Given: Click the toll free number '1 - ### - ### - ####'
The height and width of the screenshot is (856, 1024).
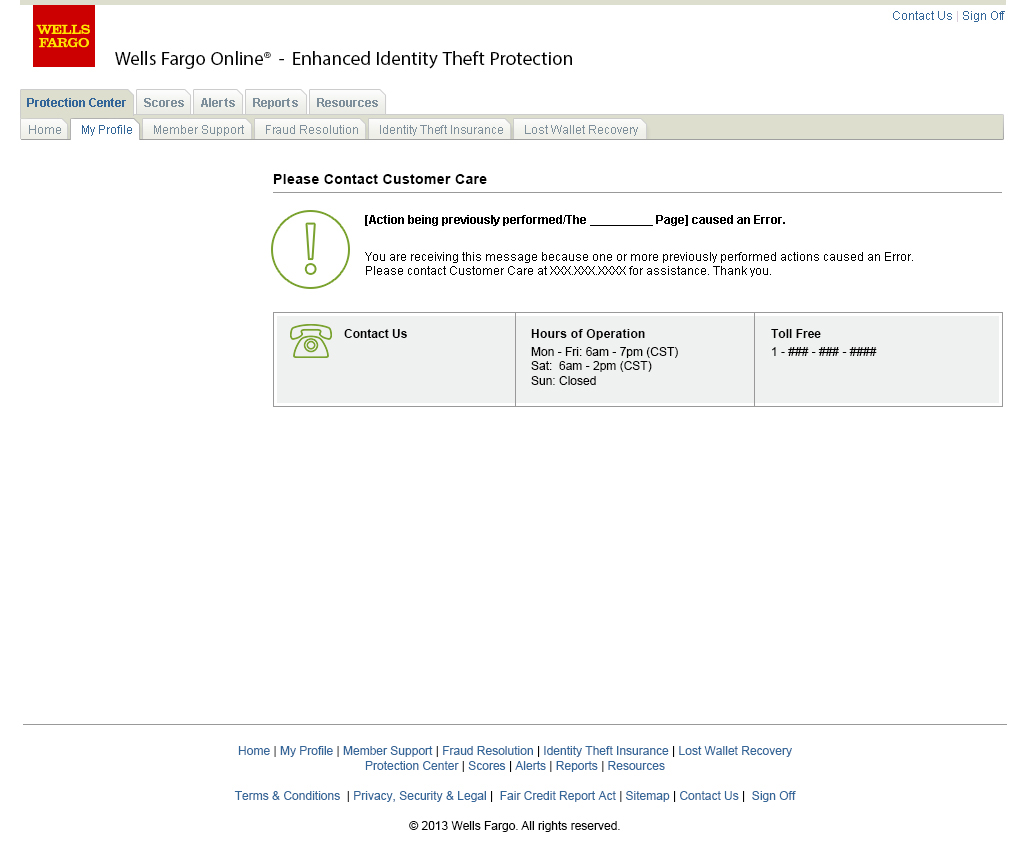Looking at the screenshot, I should pos(824,352).
